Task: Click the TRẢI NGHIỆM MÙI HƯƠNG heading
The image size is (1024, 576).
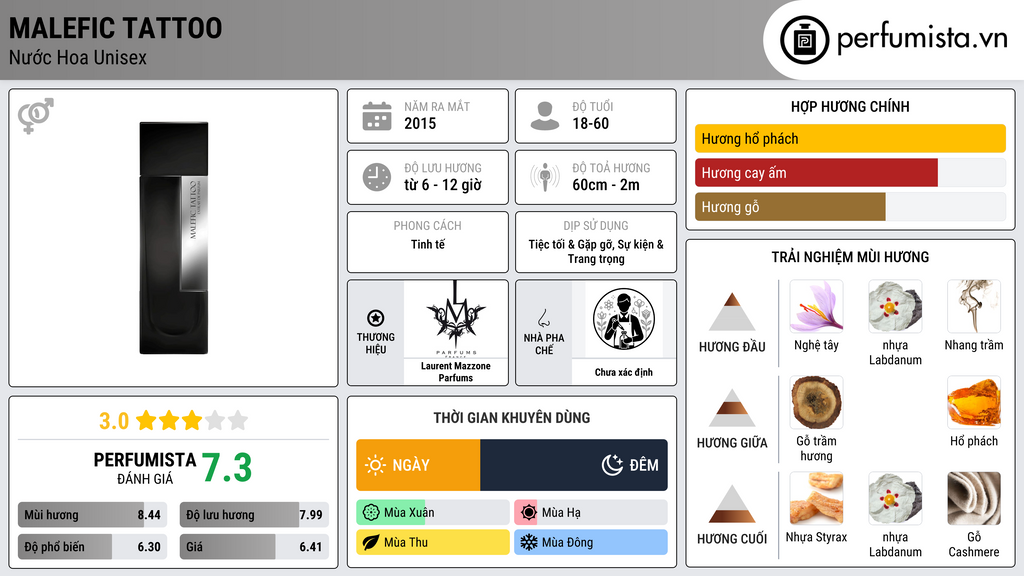Action: click(850, 257)
